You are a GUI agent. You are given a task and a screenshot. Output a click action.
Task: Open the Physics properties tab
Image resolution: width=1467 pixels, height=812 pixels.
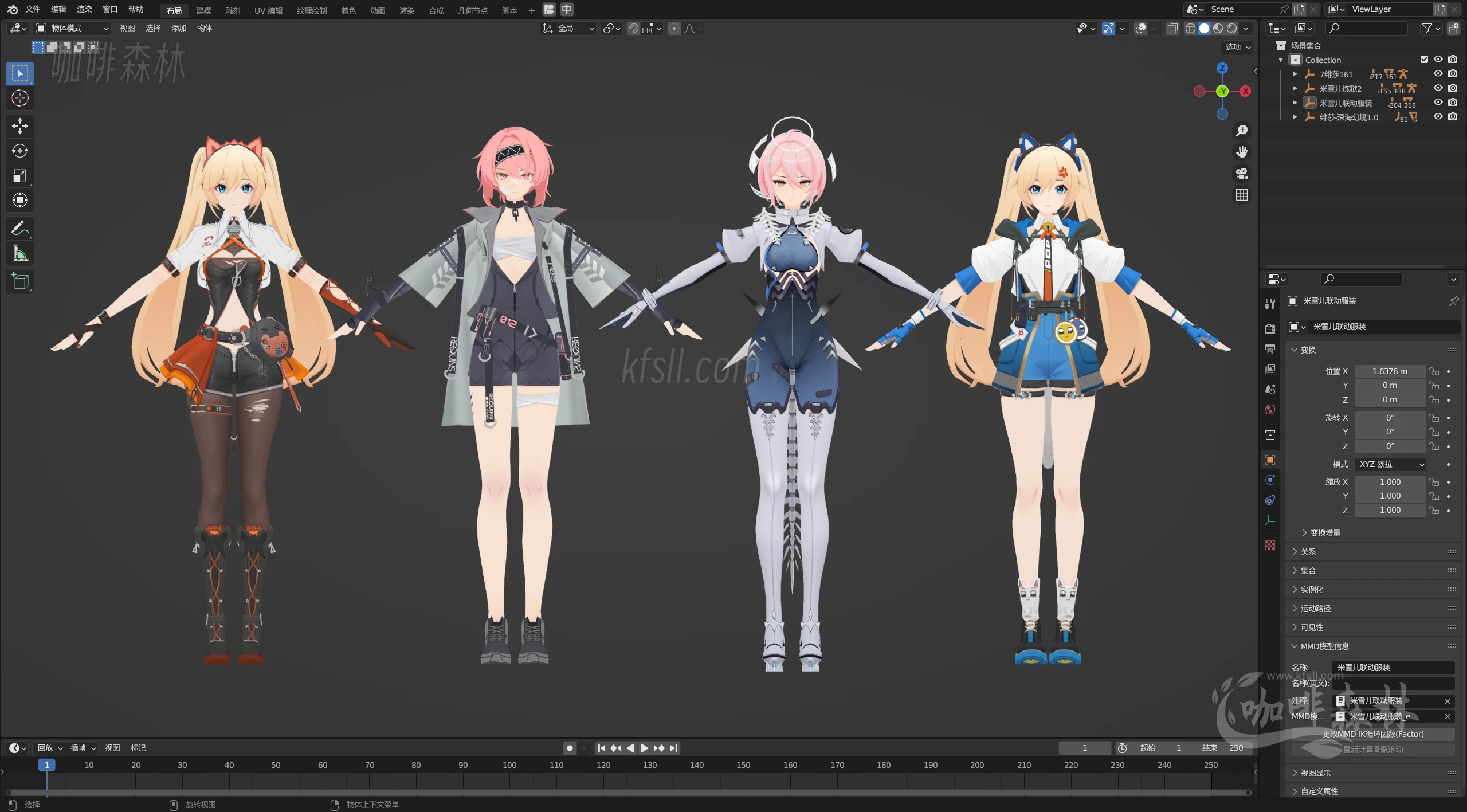(x=1270, y=480)
